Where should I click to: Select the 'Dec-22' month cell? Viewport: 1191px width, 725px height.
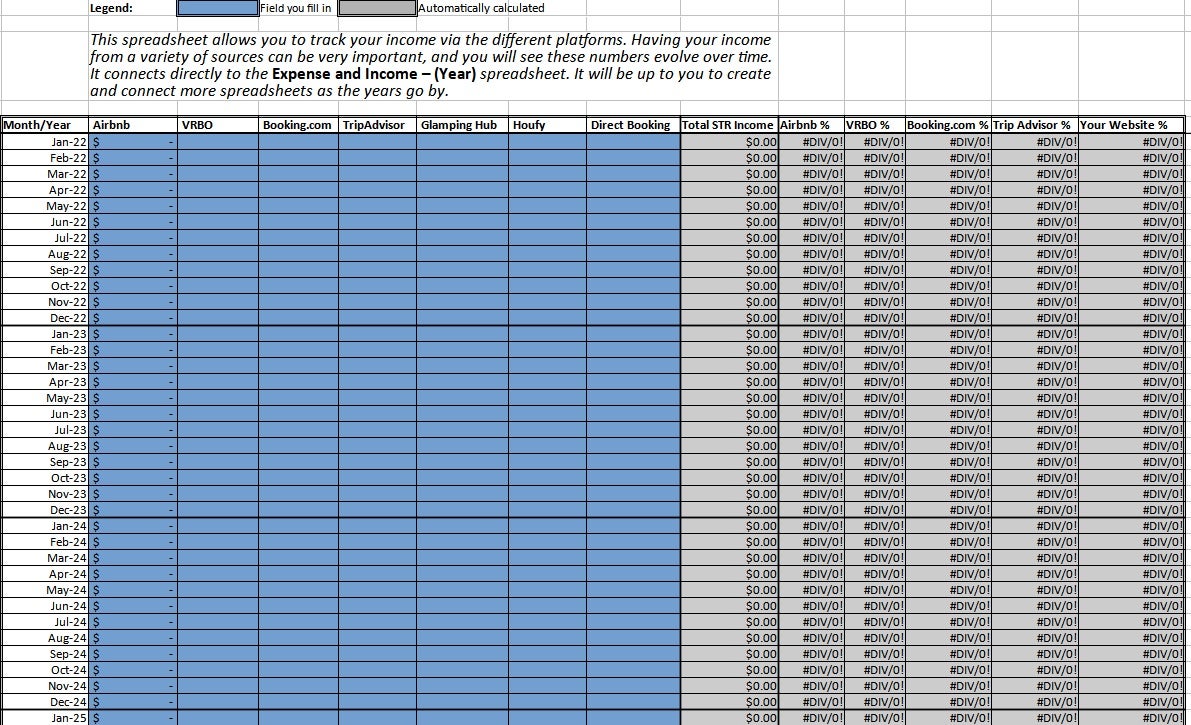coord(45,318)
